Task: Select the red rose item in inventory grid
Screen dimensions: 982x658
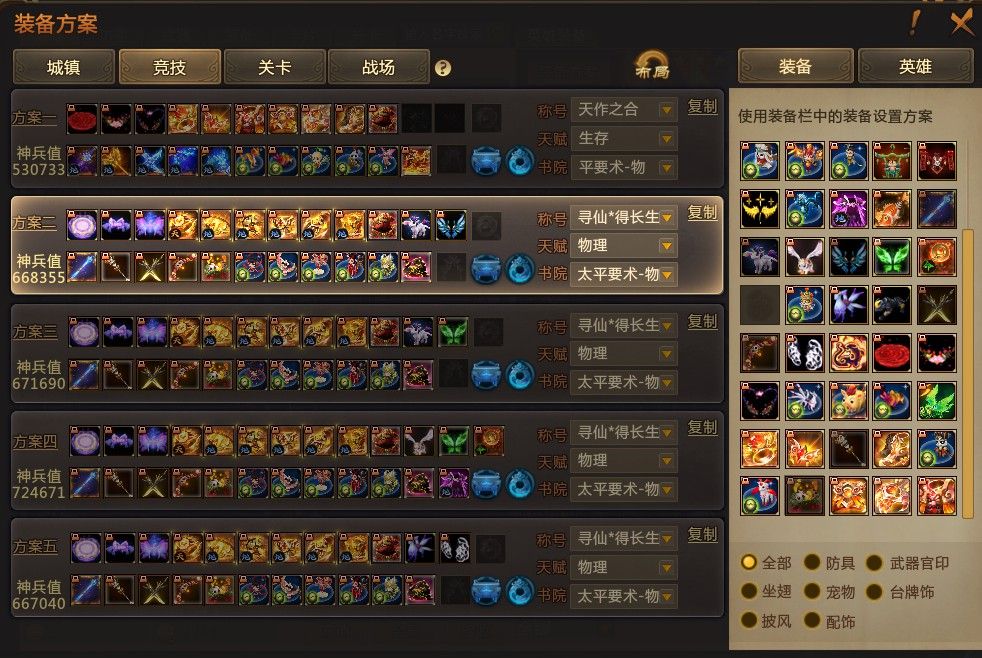Action: [892, 352]
